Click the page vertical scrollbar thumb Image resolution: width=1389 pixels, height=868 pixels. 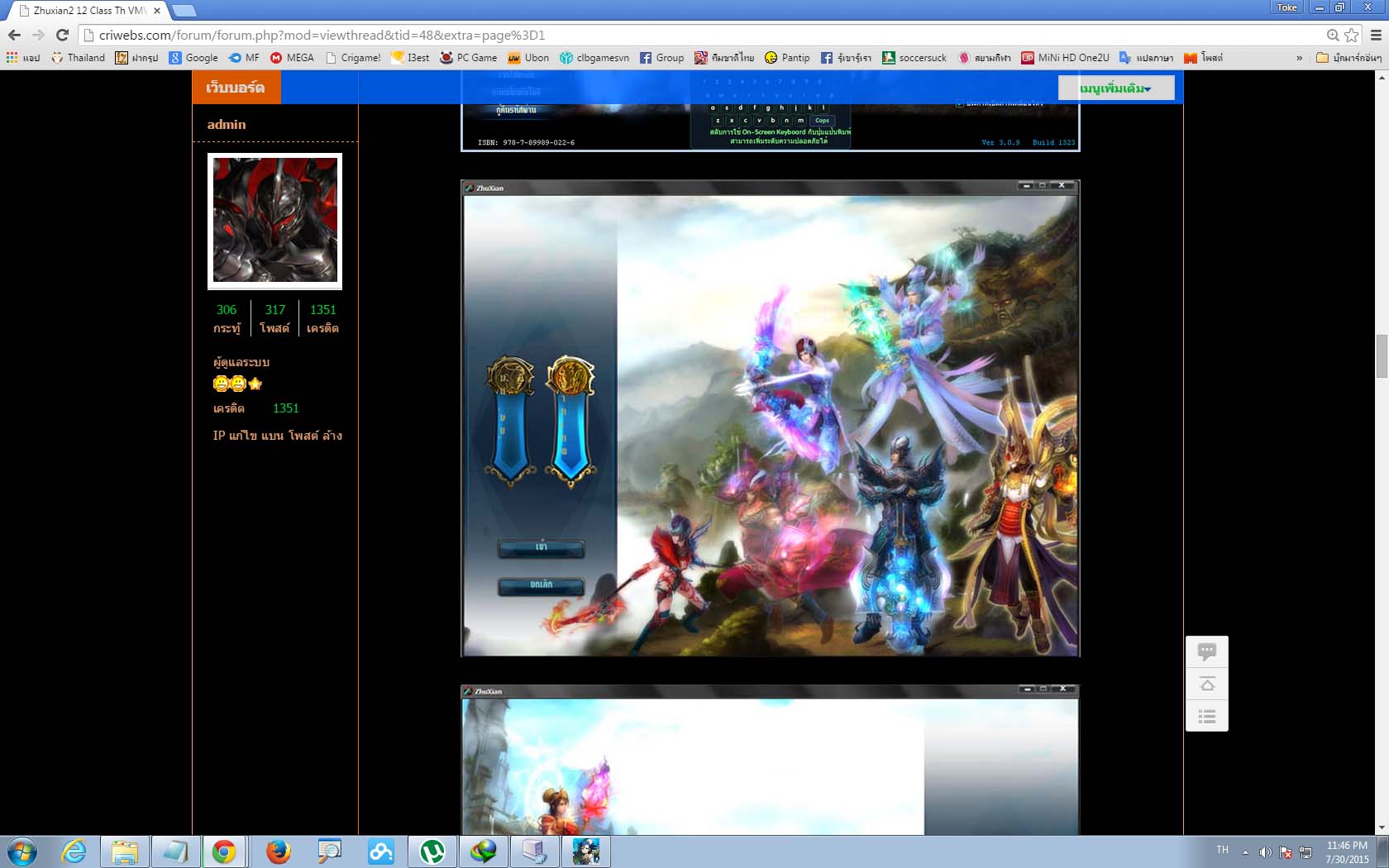[x=1382, y=355]
